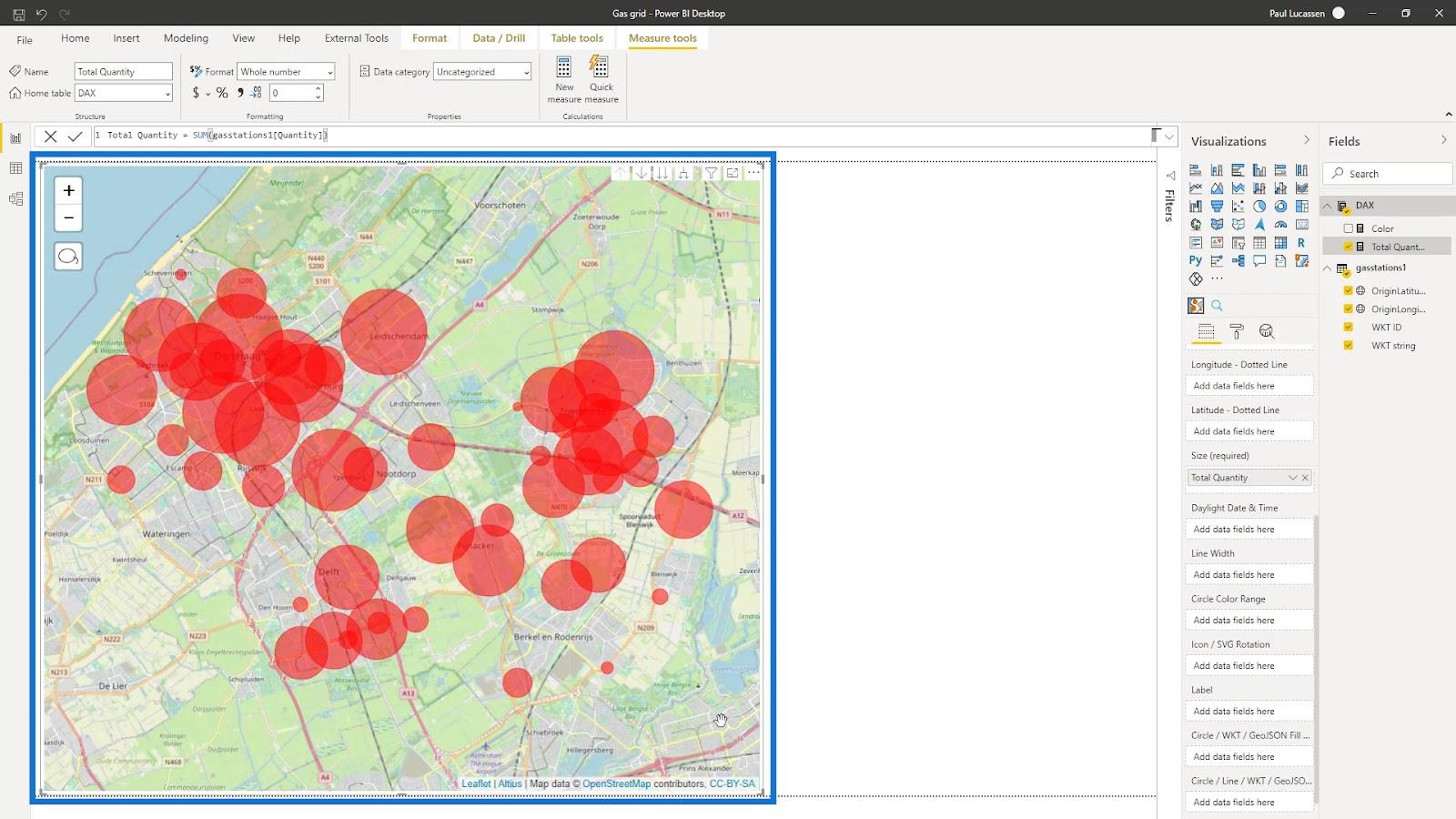
Task: Pick the Azure map arrow visual
Action: point(1259,225)
